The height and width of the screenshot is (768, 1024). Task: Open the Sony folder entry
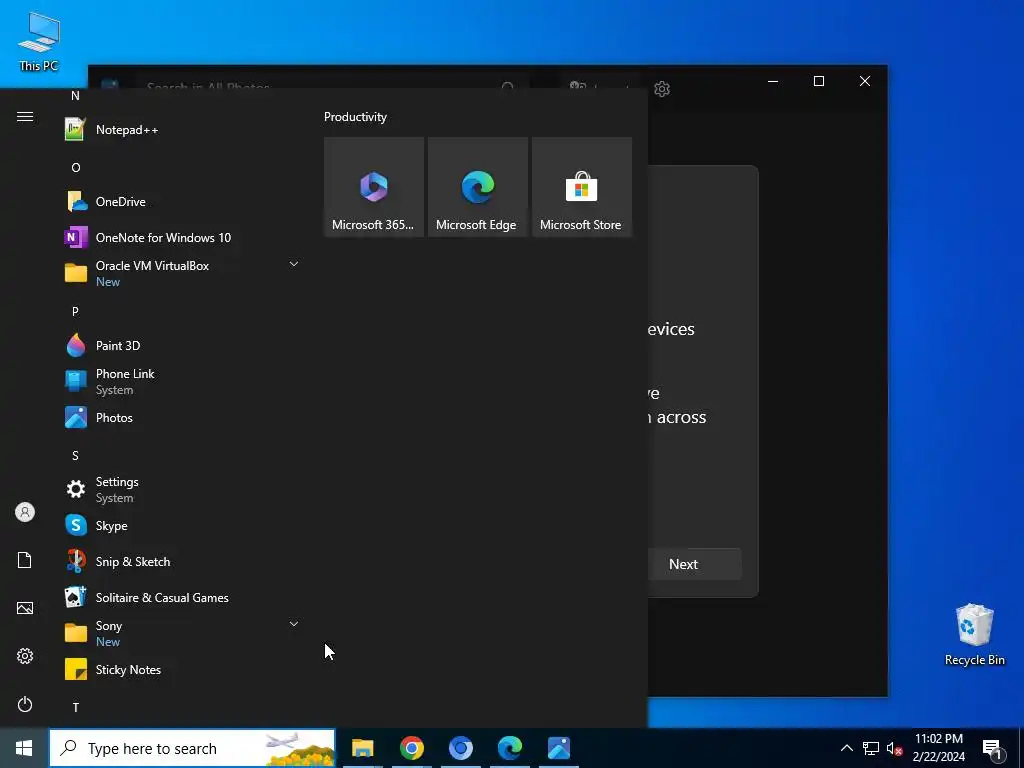[x=180, y=633]
